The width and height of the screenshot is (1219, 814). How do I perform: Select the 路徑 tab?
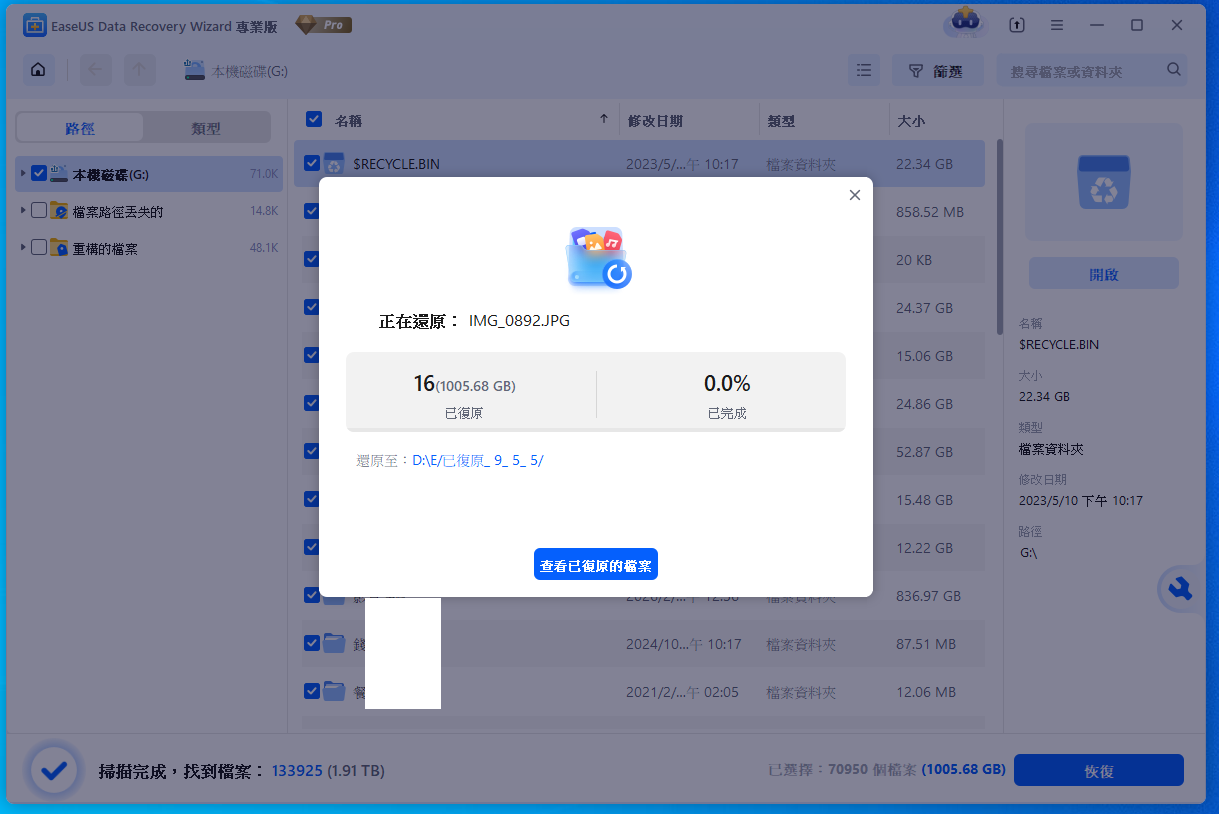(78, 127)
